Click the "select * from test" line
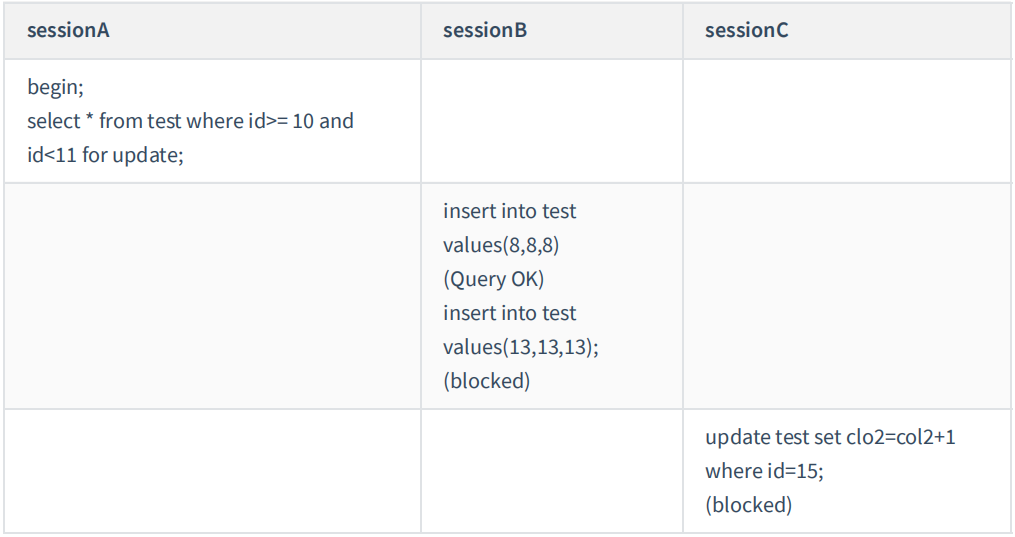The image size is (1015, 537). 190,121
